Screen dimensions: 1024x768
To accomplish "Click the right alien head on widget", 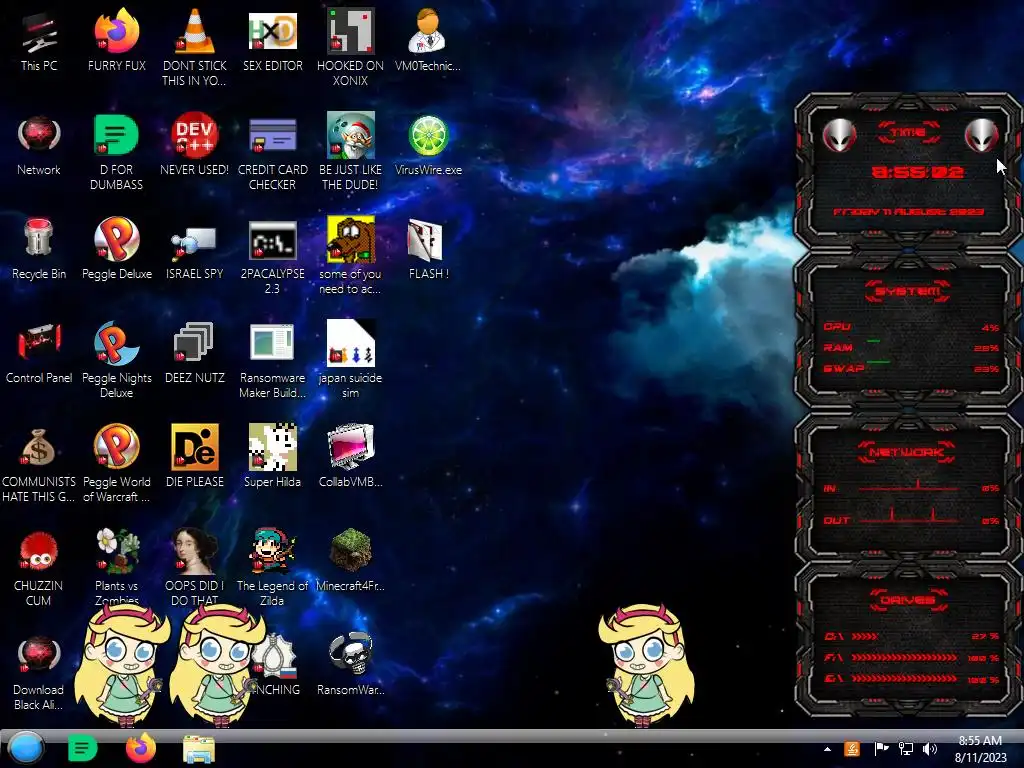I will click(x=982, y=136).
